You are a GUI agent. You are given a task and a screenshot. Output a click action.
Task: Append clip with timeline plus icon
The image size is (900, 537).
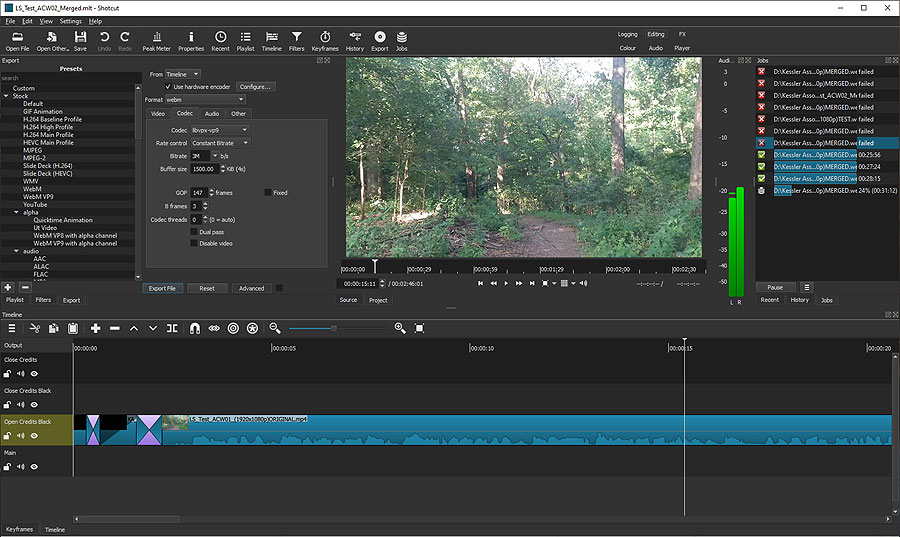[96, 328]
